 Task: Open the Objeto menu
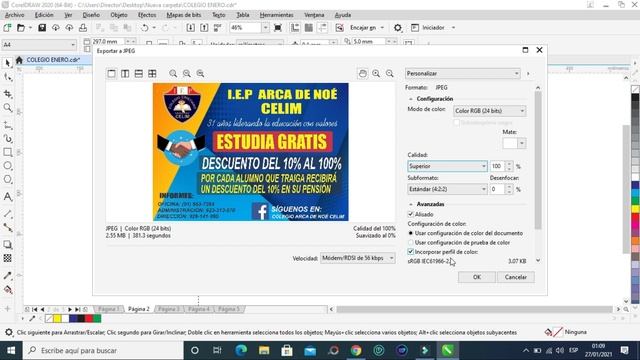click(x=119, y=15)
